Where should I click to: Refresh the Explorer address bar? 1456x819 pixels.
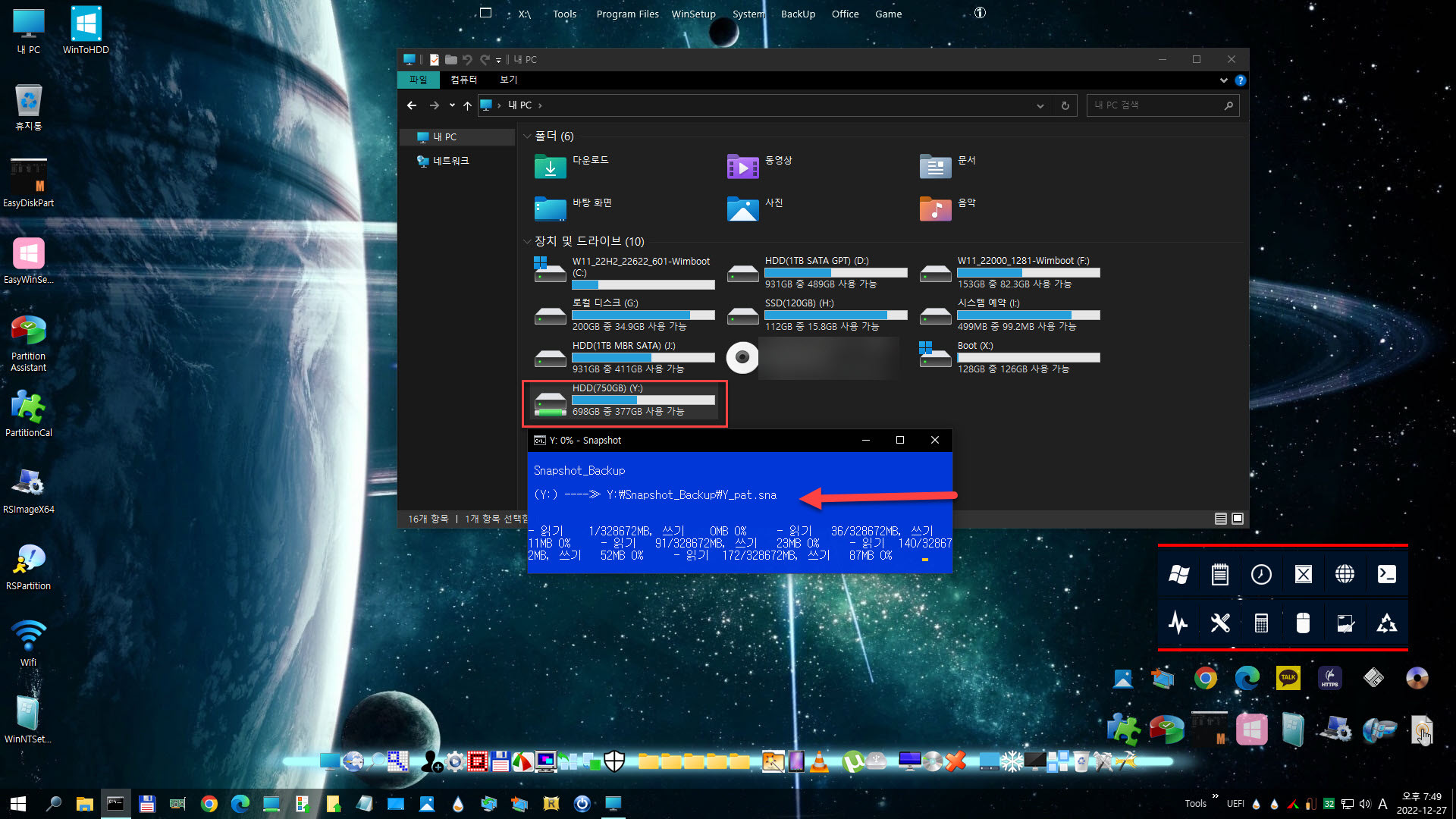[x=1065, y=105]
